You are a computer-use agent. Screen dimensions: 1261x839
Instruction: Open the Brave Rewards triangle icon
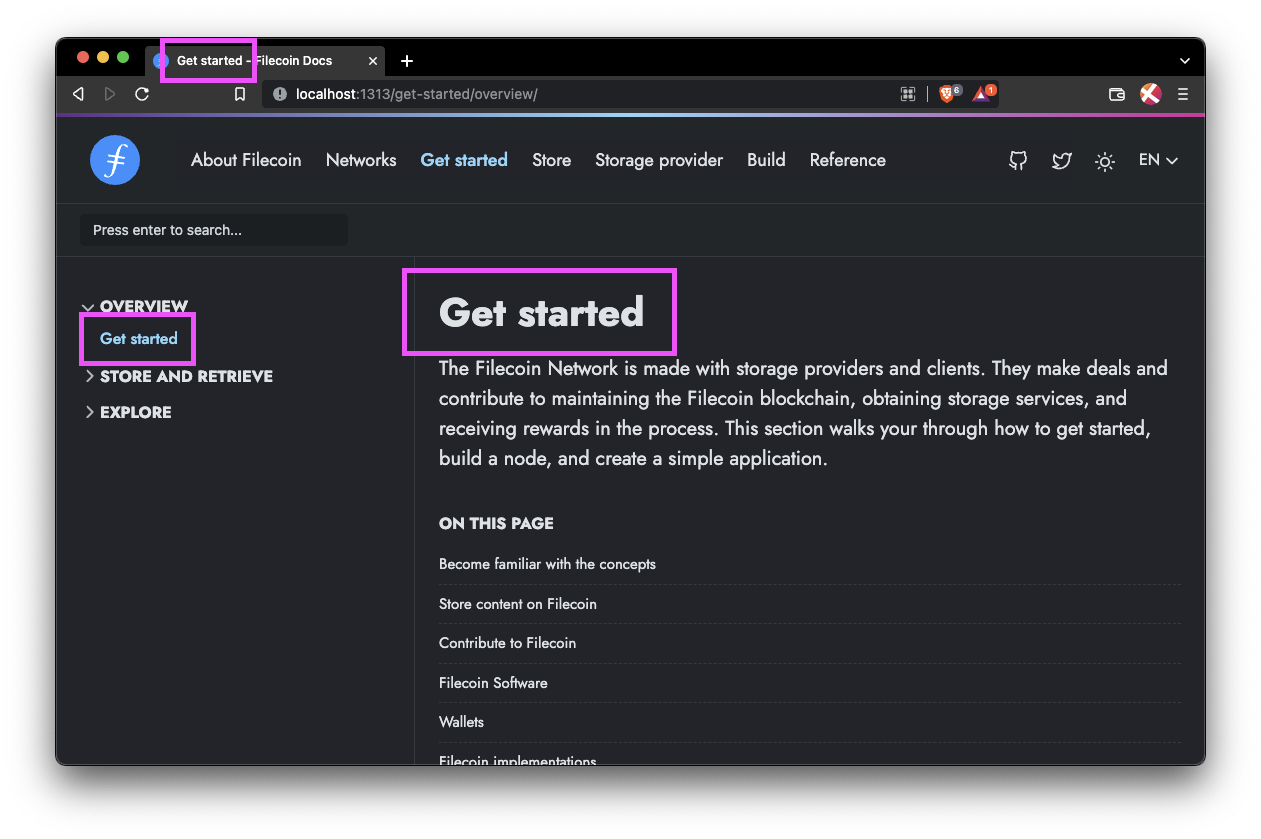[x=983, y=94]
